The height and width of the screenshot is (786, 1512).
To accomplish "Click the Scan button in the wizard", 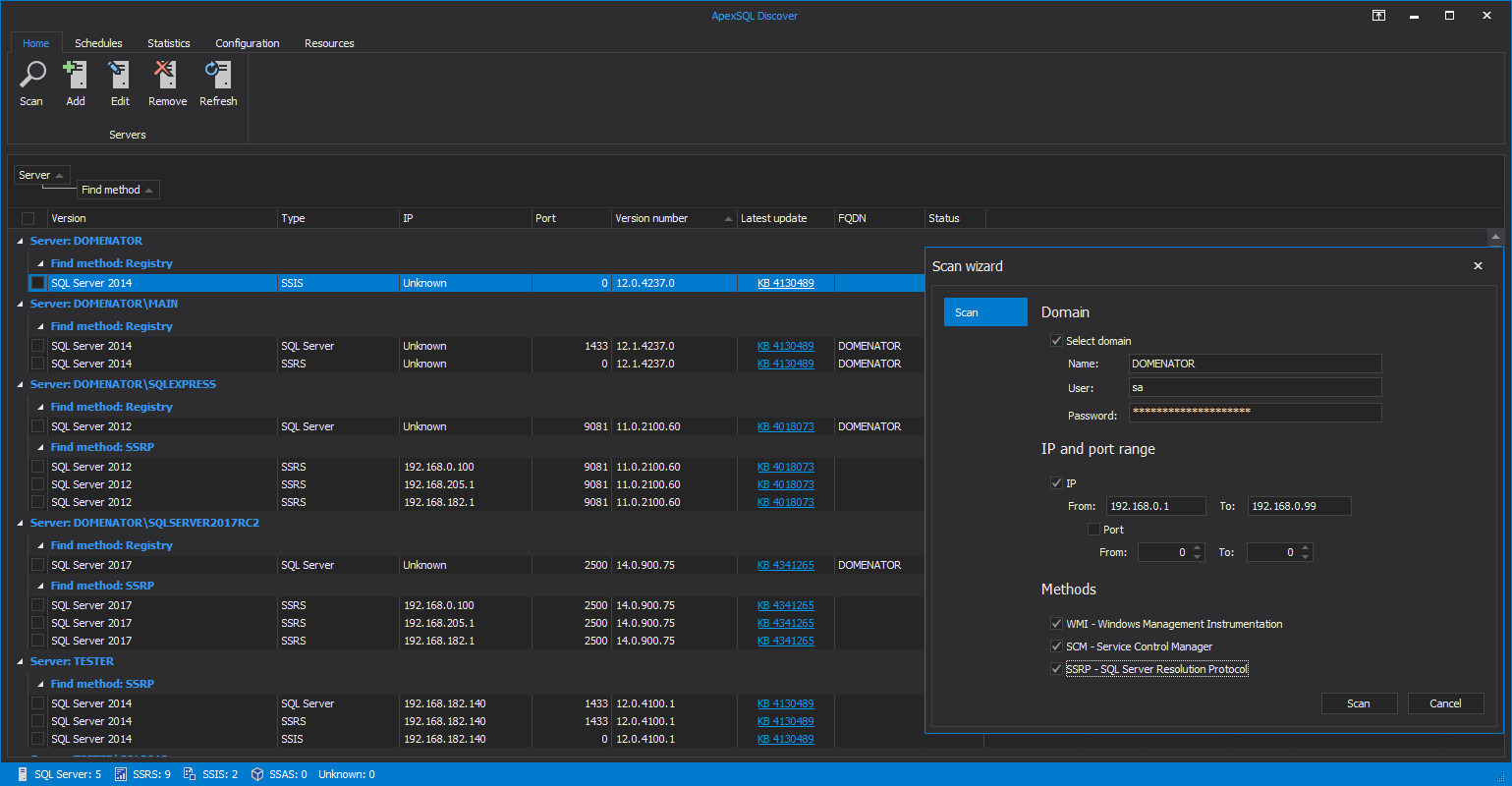I will (1359, 703).
